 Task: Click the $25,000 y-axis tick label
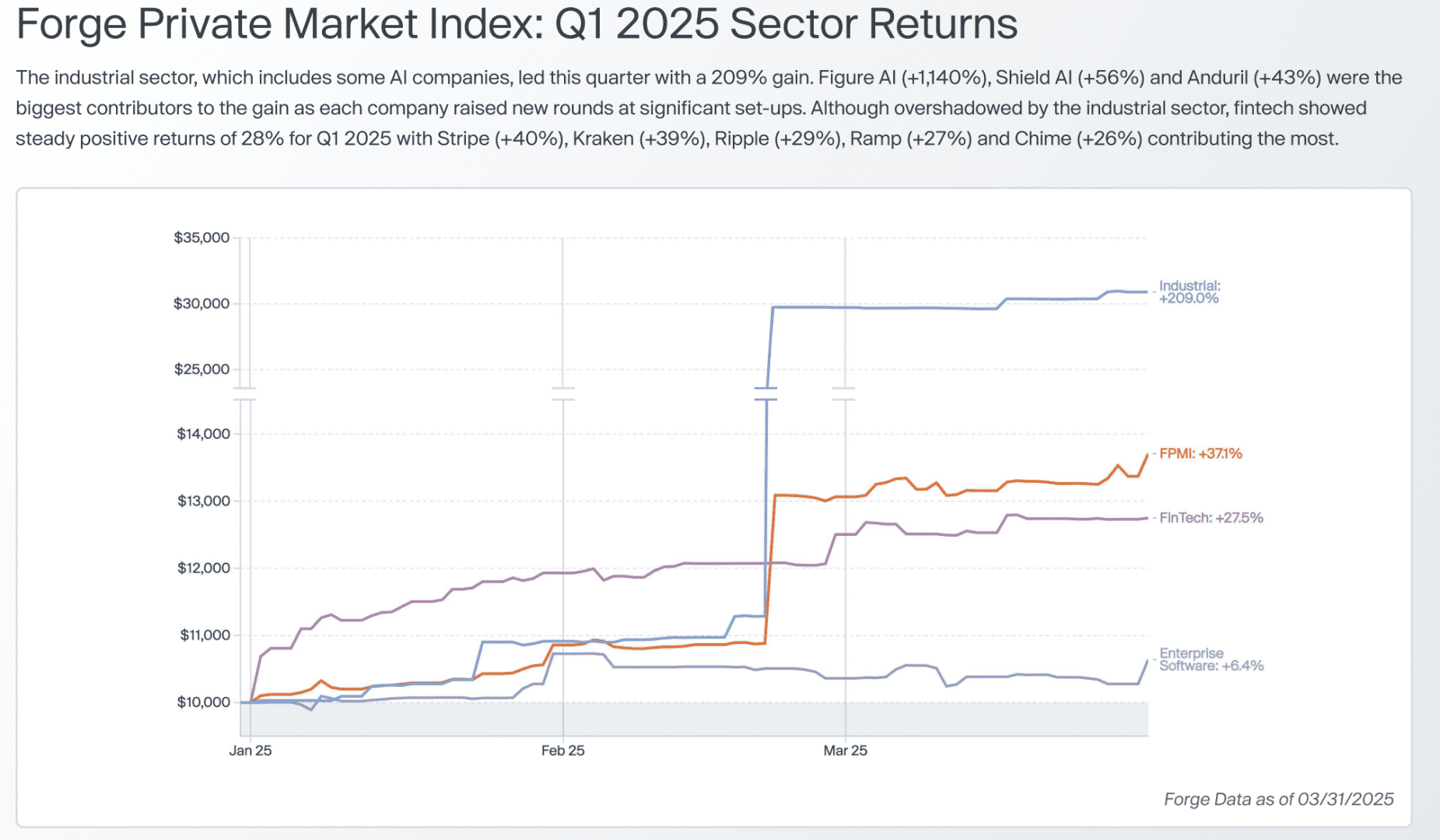[201, 369]
